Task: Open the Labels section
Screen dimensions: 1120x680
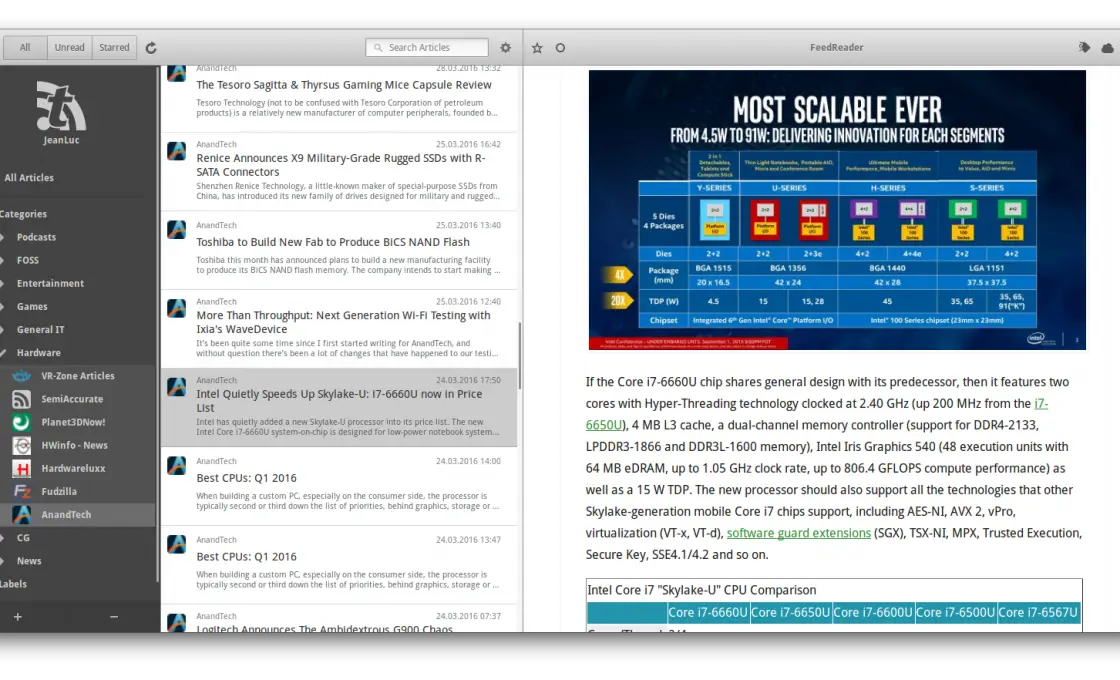Action: point(14,584)
